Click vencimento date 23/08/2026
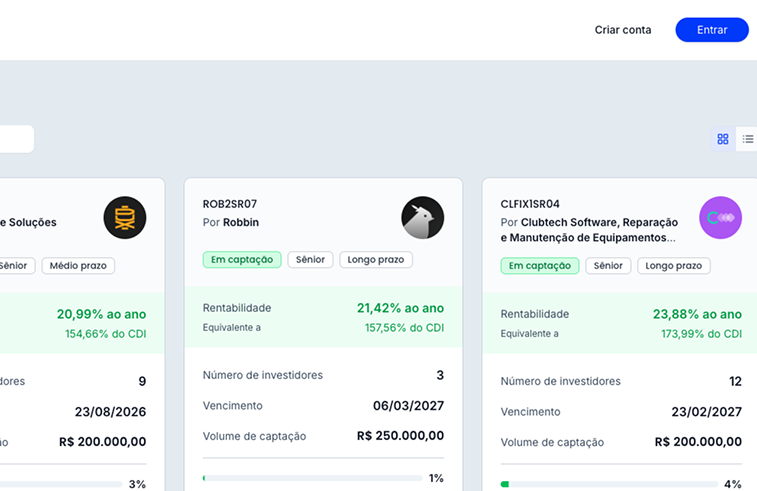Image resolution: width=757 pixels, height=491 pixels. pyautogui.click(x=110, y=412)
